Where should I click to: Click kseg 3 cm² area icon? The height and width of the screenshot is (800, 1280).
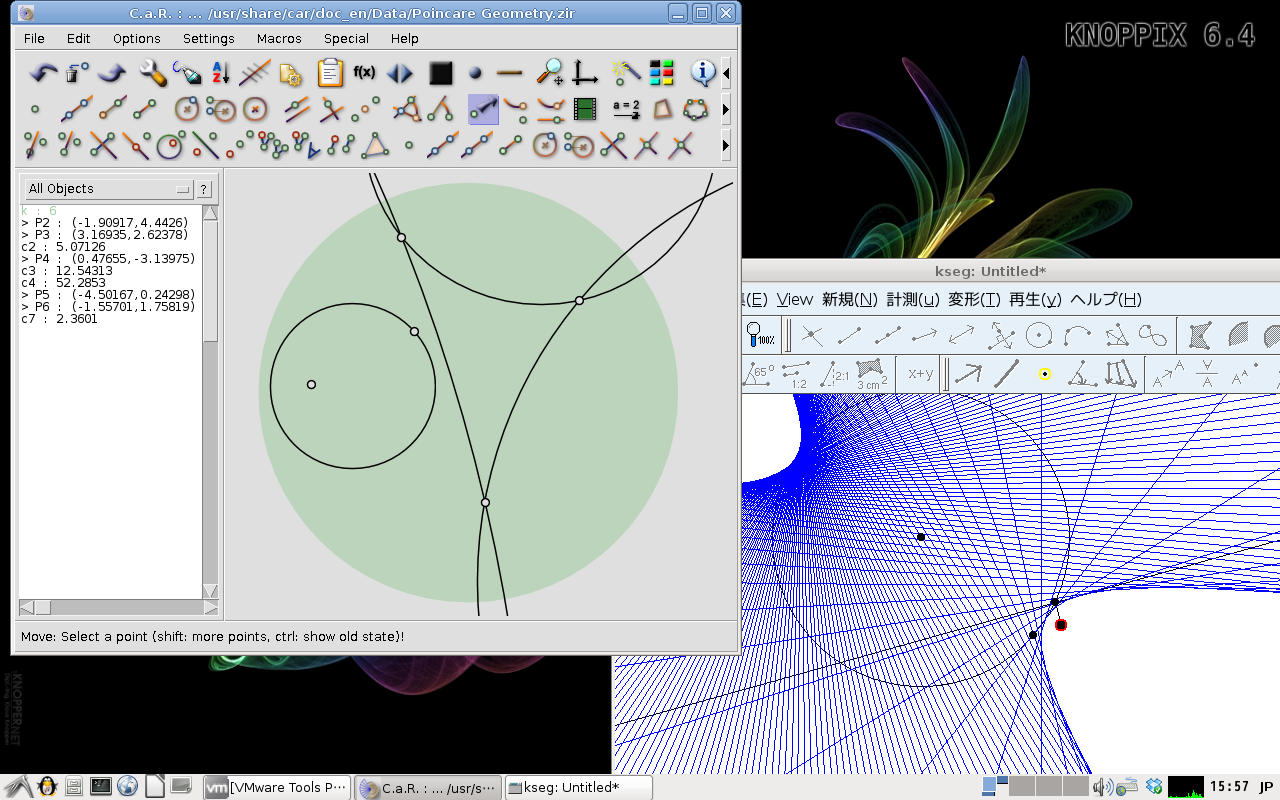point(872,375)
